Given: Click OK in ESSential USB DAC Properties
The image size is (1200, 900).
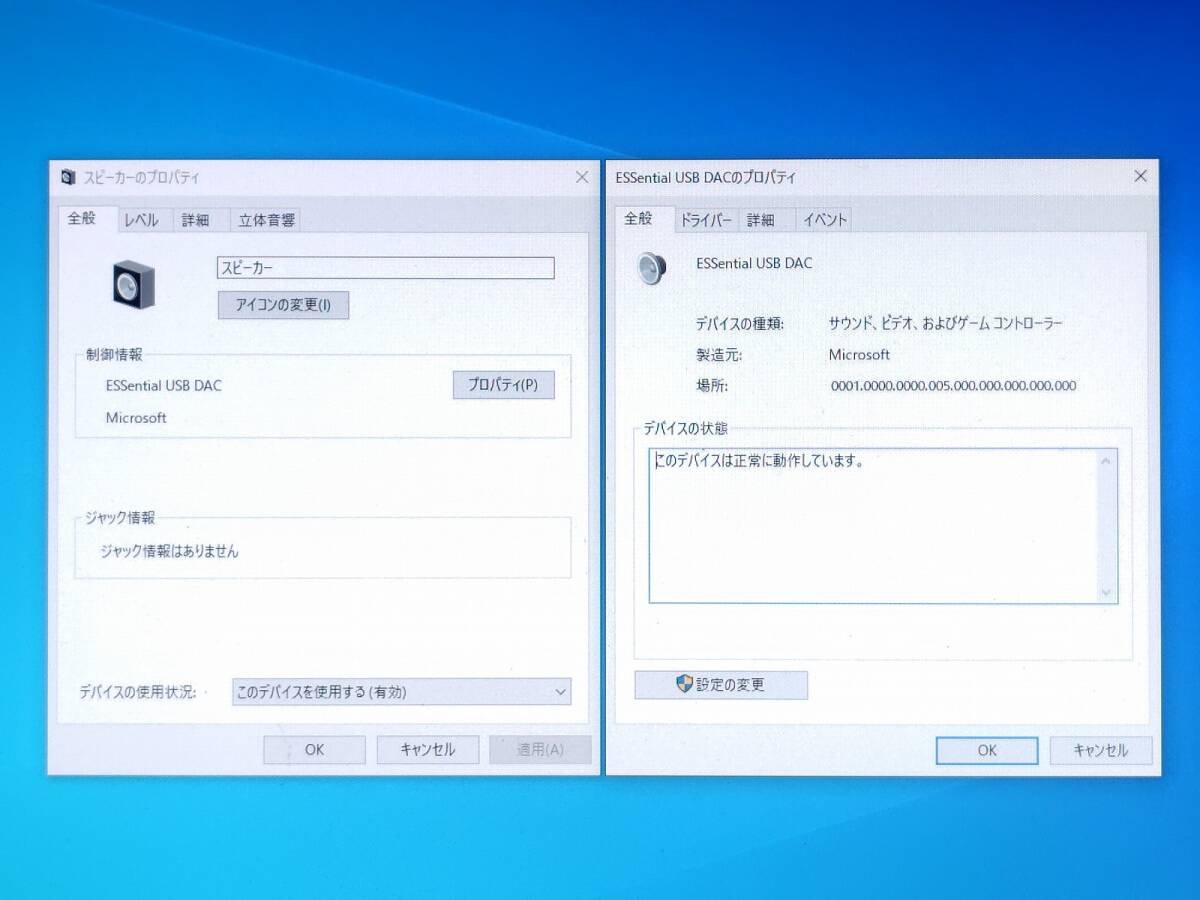Looking at the screenshot, I should pos(987,751).
